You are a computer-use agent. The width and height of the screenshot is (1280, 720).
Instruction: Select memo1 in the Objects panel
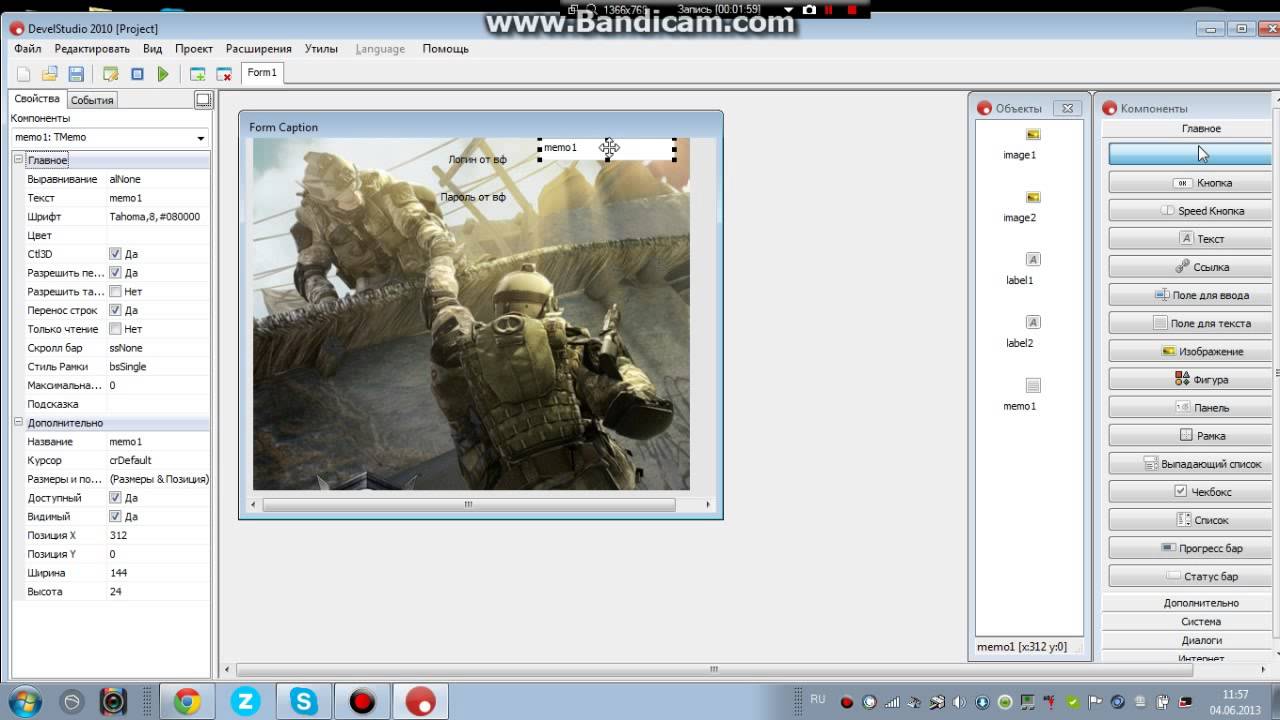[1020, 395]
